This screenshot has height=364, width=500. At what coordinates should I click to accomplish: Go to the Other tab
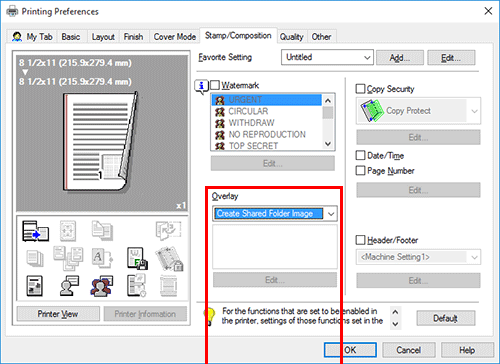(321, 37)
